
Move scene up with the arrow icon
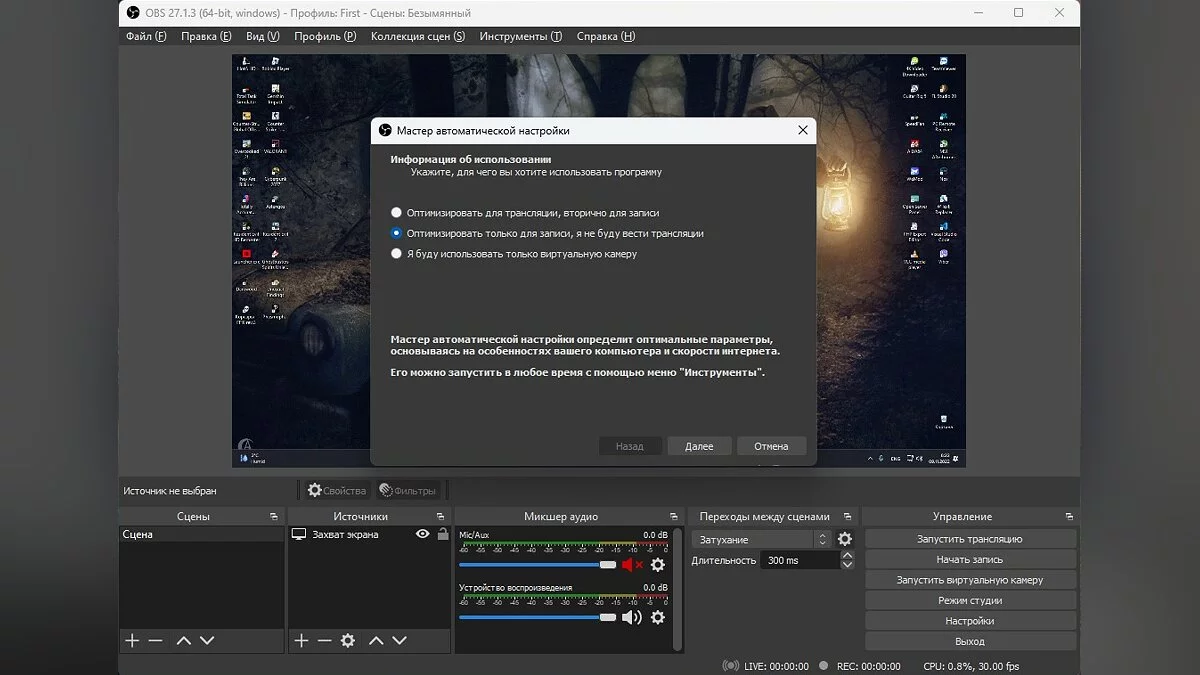tap(183, 640)
